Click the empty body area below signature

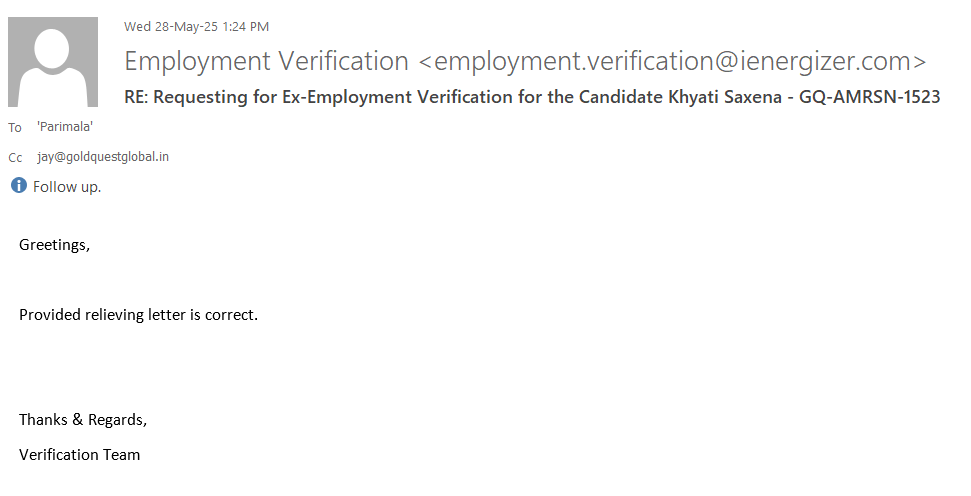[480, 482]
